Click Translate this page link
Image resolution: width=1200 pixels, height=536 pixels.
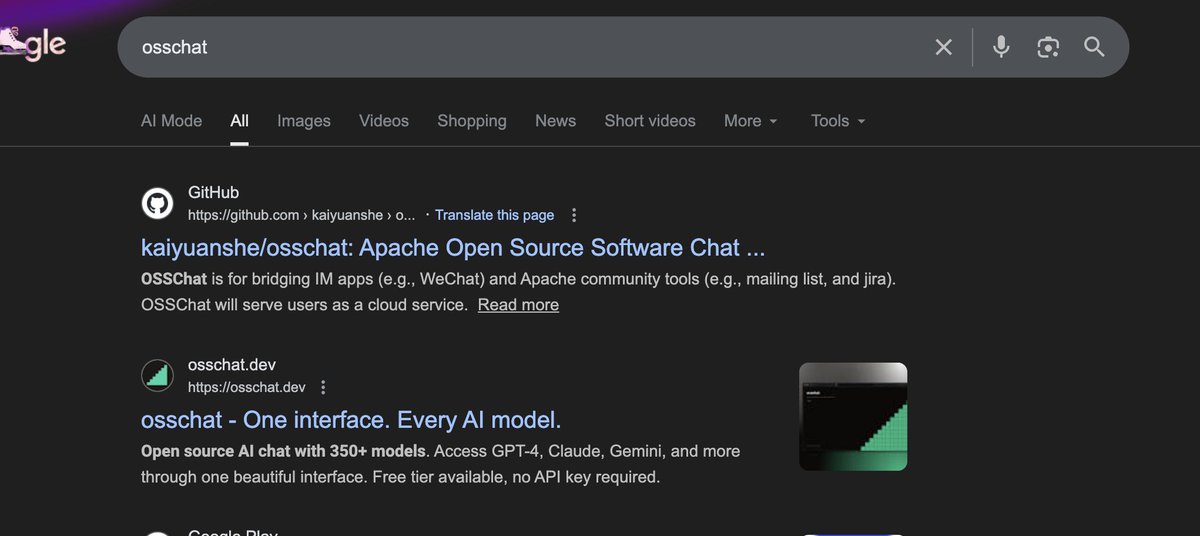(x=494, y=215)
